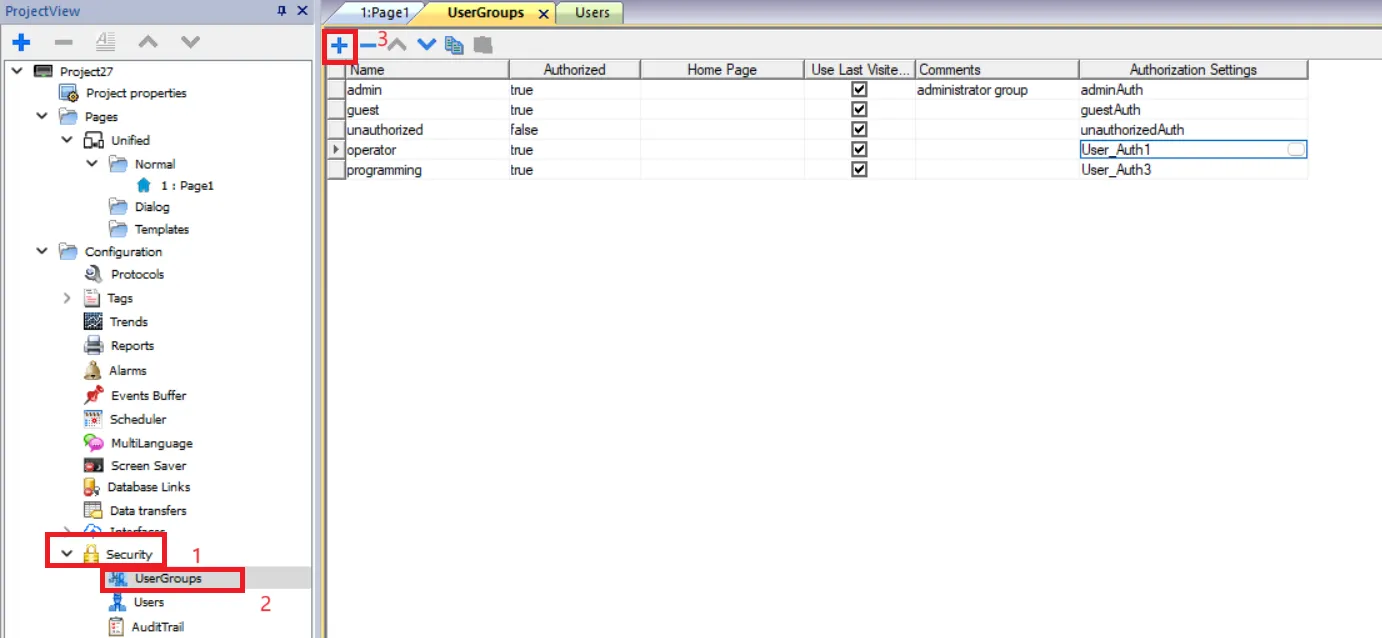Open User_Auth1 authorization settings button

[x=1296, y=150]
